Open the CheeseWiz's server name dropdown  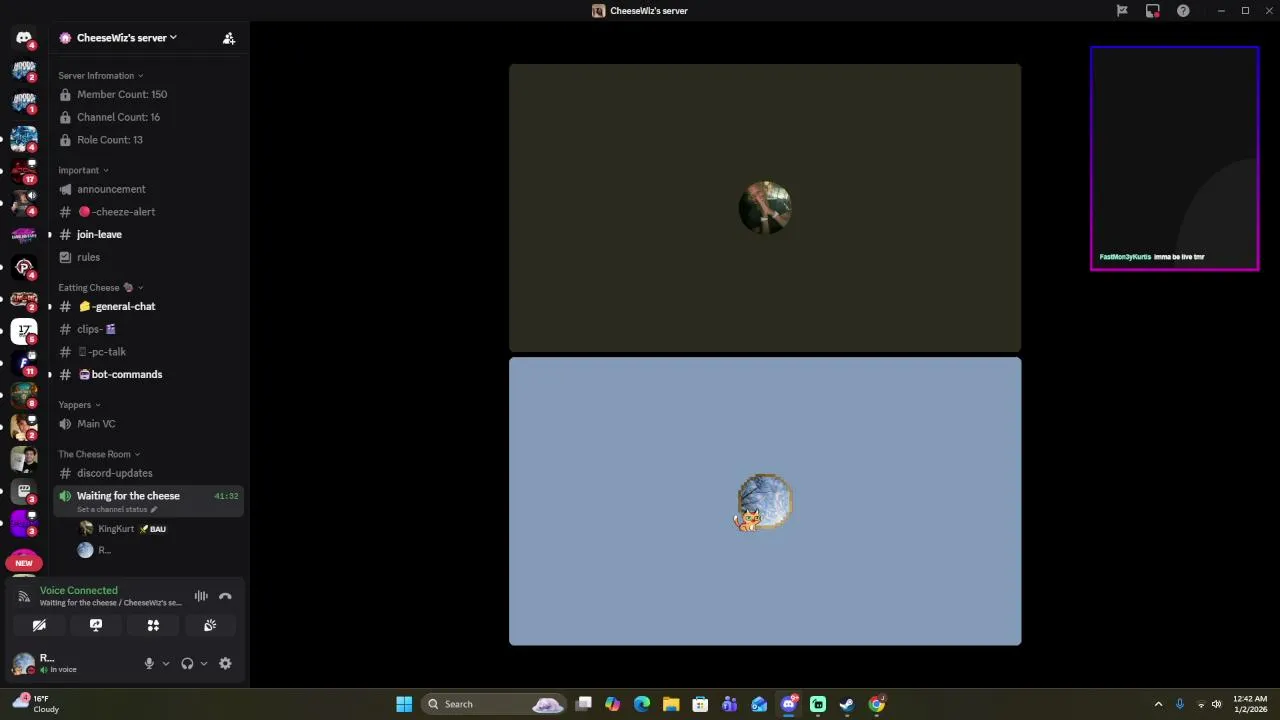pos(127,38)
